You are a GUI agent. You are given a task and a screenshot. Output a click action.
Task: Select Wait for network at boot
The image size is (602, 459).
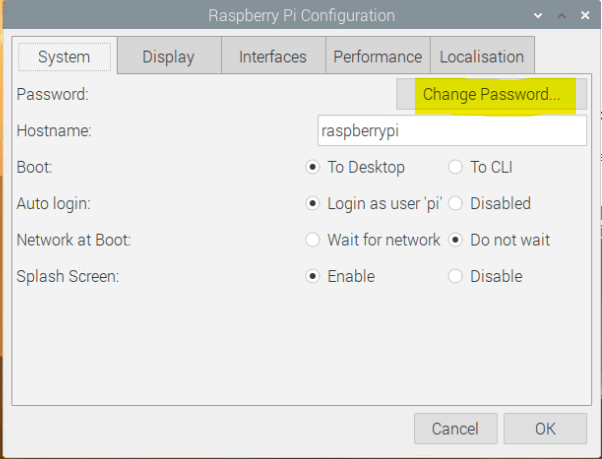click(313, 240)
